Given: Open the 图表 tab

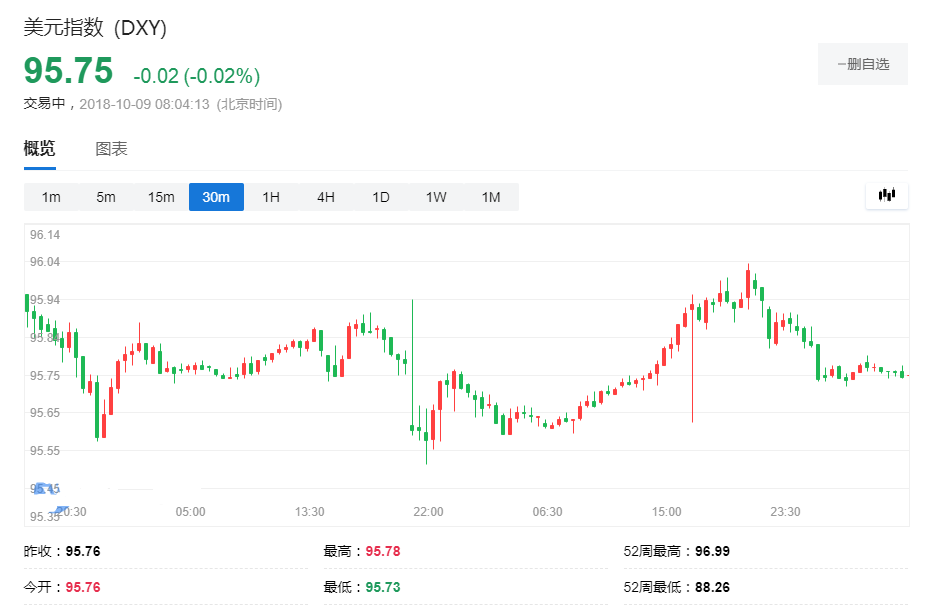Looking at the screenshot, I should [x=111, y=149].
